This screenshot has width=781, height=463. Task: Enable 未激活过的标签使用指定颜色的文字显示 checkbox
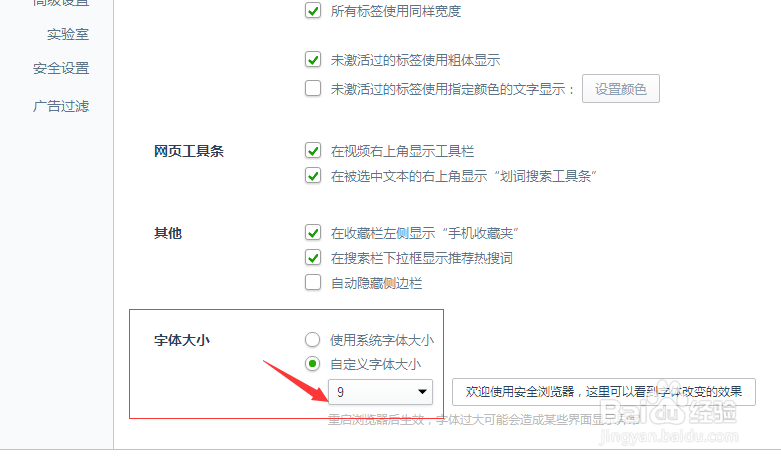pyautogui.click(x=313, y=89)
